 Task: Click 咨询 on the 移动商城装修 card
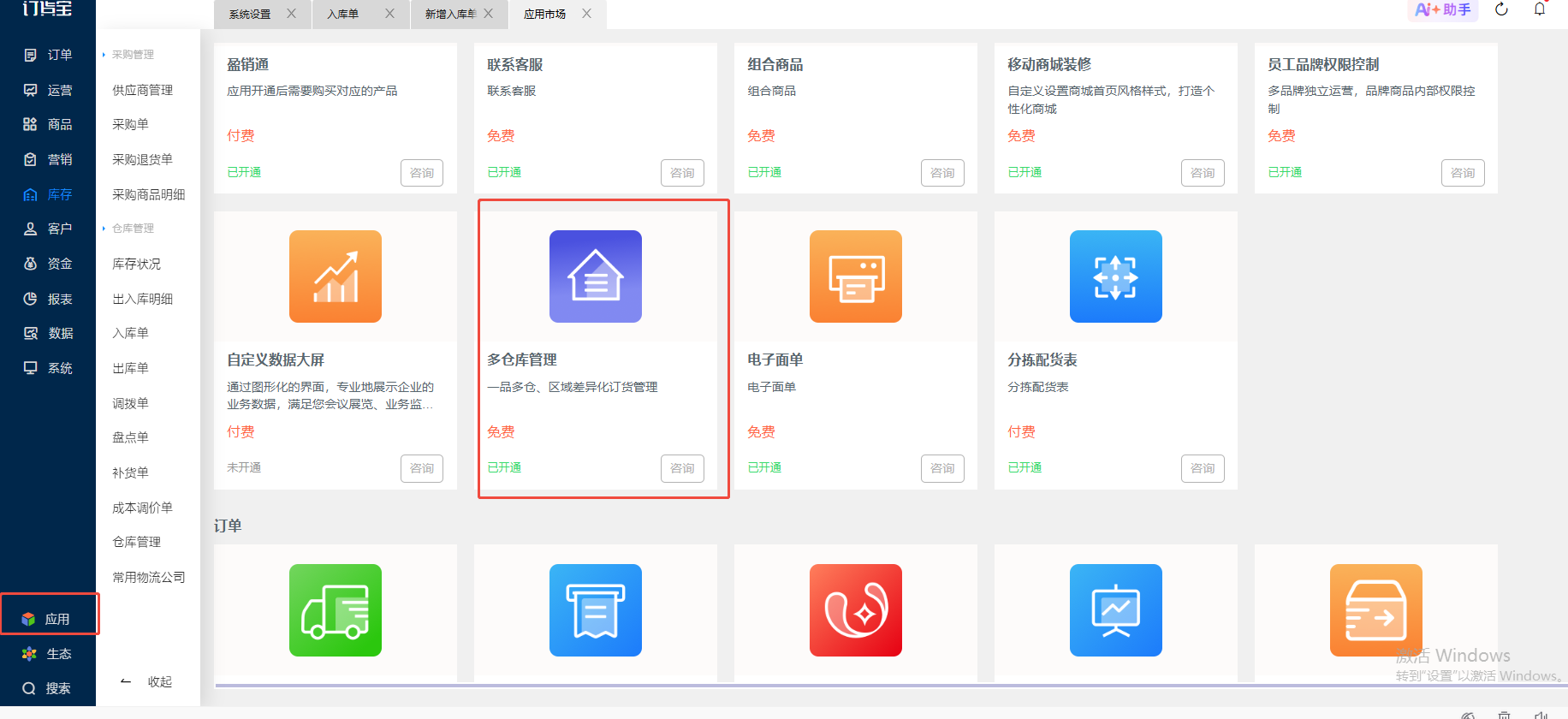click(1203, 173)
